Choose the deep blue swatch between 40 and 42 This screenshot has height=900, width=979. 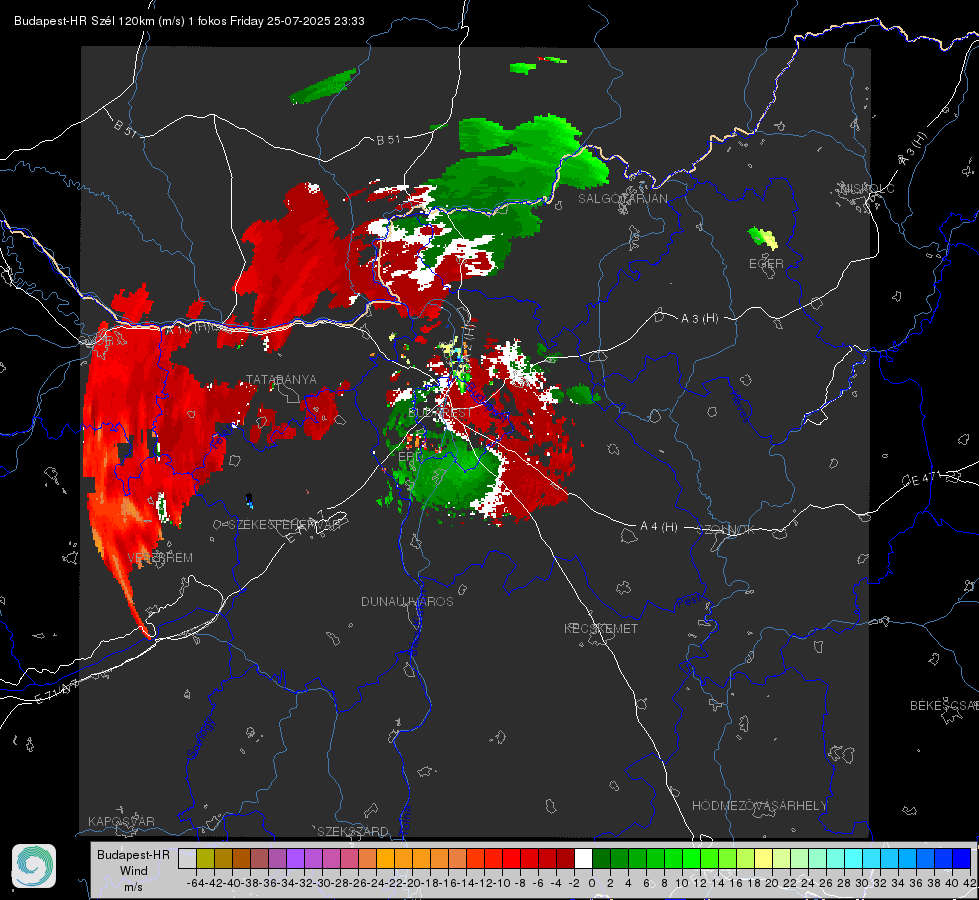962,858
